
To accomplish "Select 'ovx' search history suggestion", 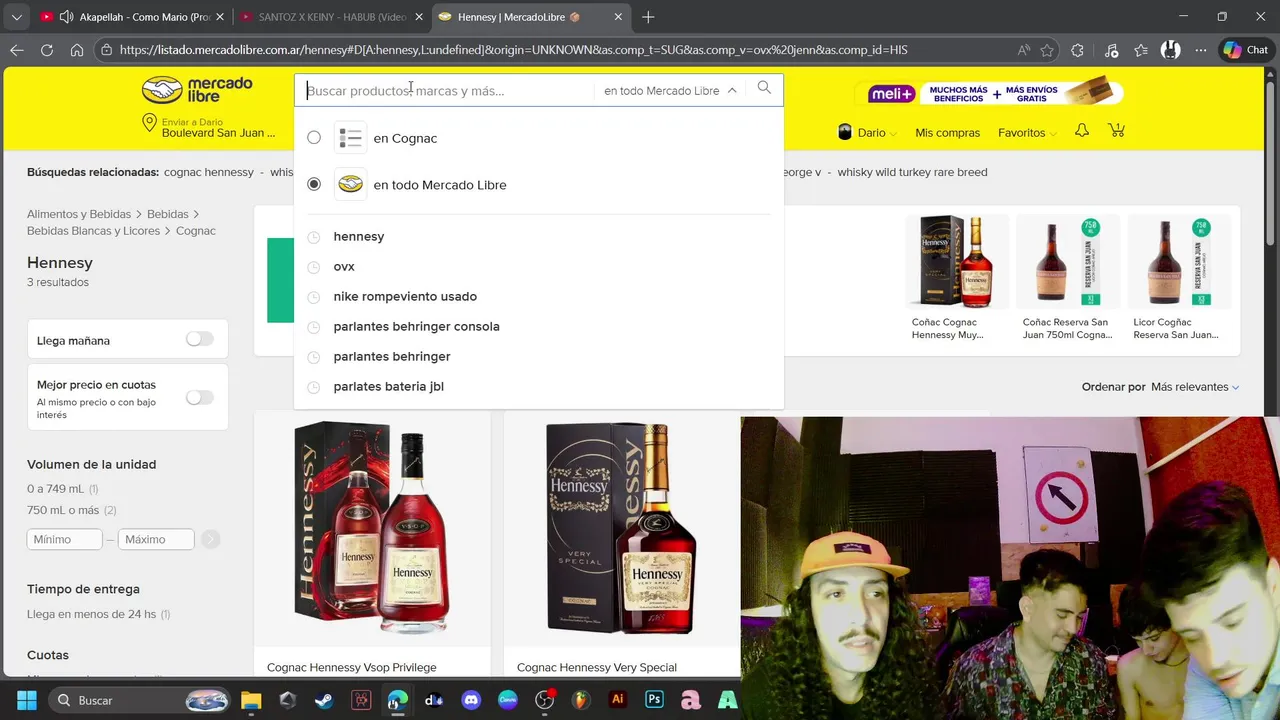I will pyautogui.click(x=344, y=266).
